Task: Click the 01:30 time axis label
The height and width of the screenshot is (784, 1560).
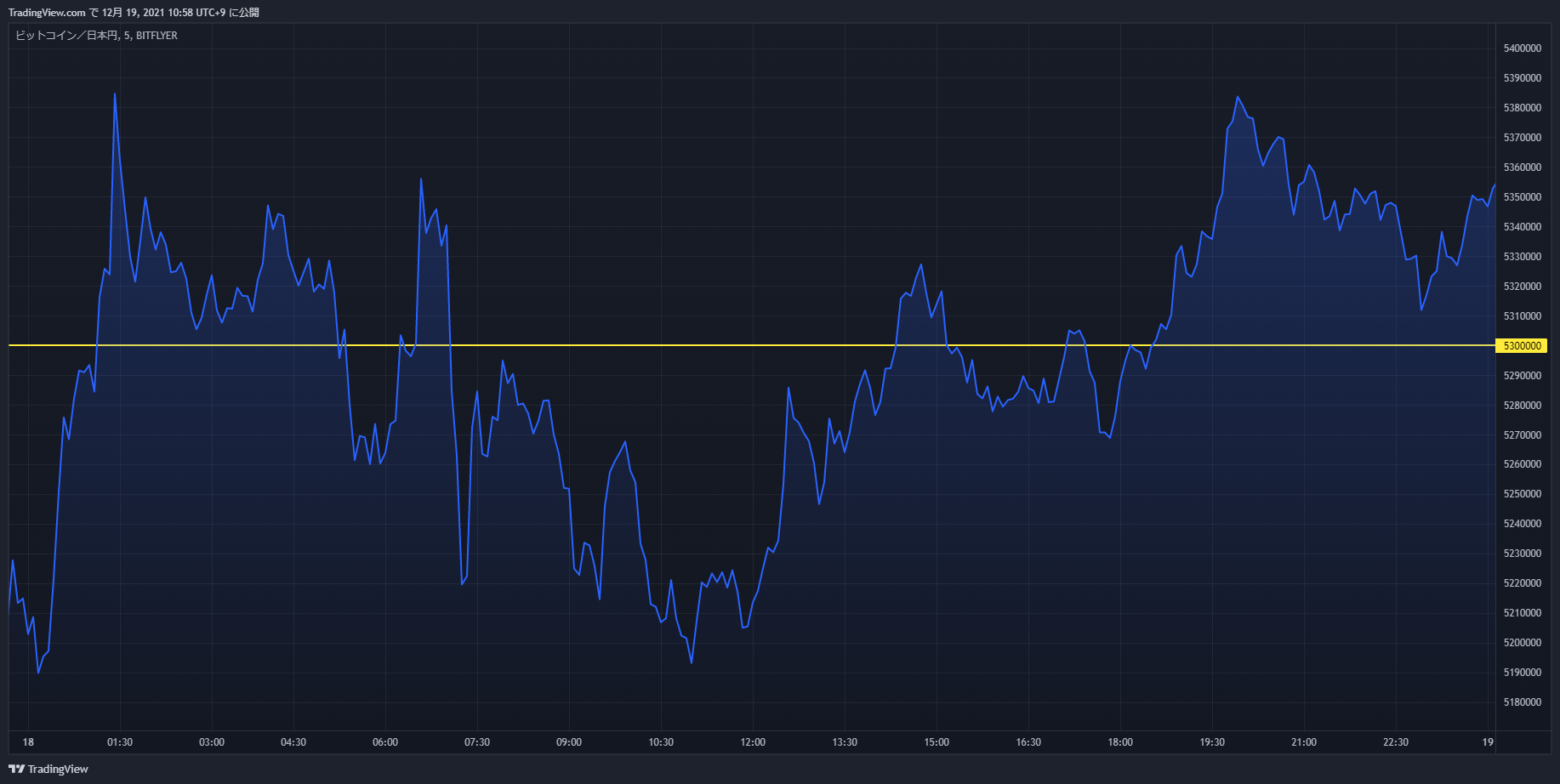Action: point(120,742)
